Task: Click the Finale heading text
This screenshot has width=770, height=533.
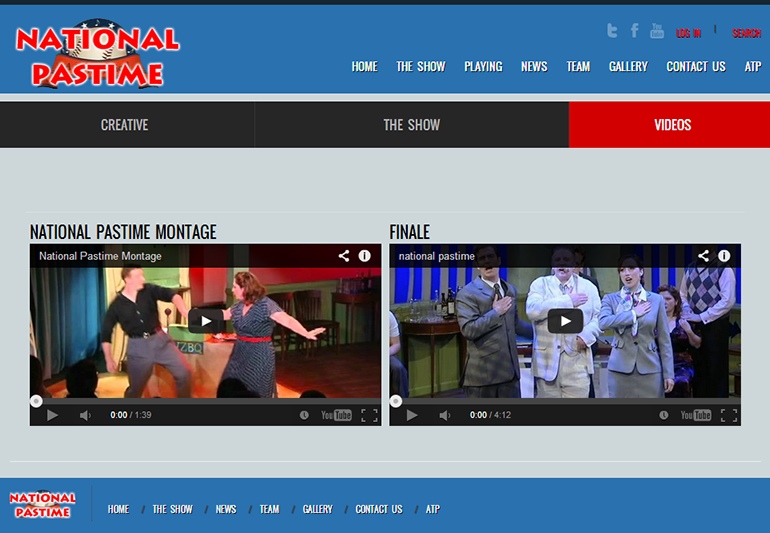Action: (410, 232)
